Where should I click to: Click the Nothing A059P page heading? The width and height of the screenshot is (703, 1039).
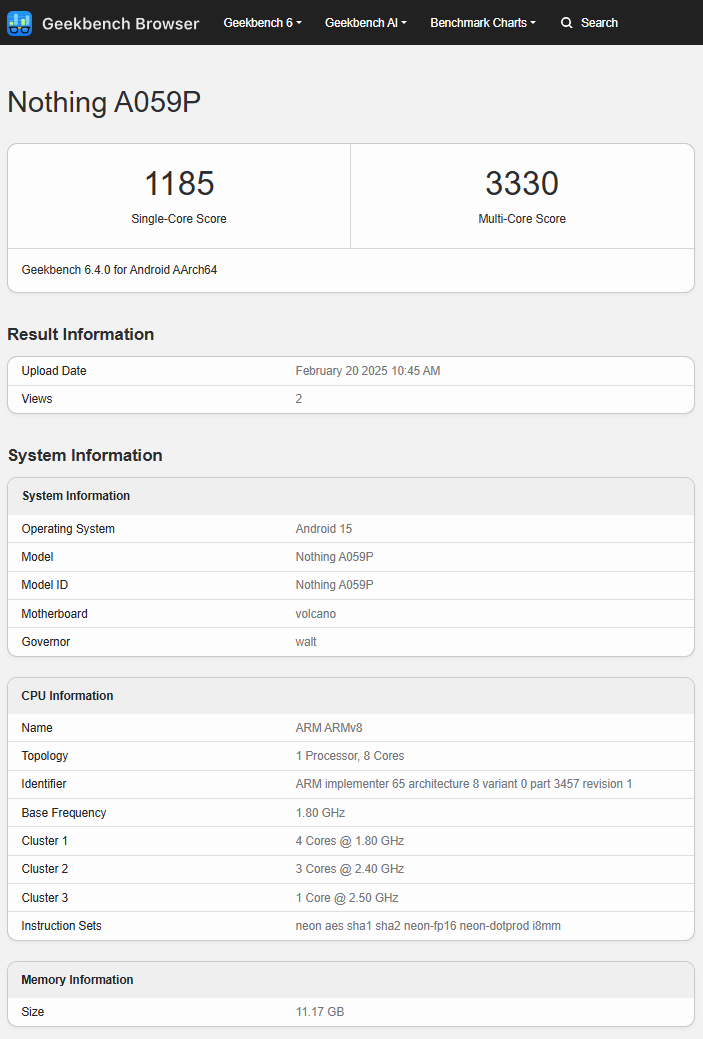point(103,102)
